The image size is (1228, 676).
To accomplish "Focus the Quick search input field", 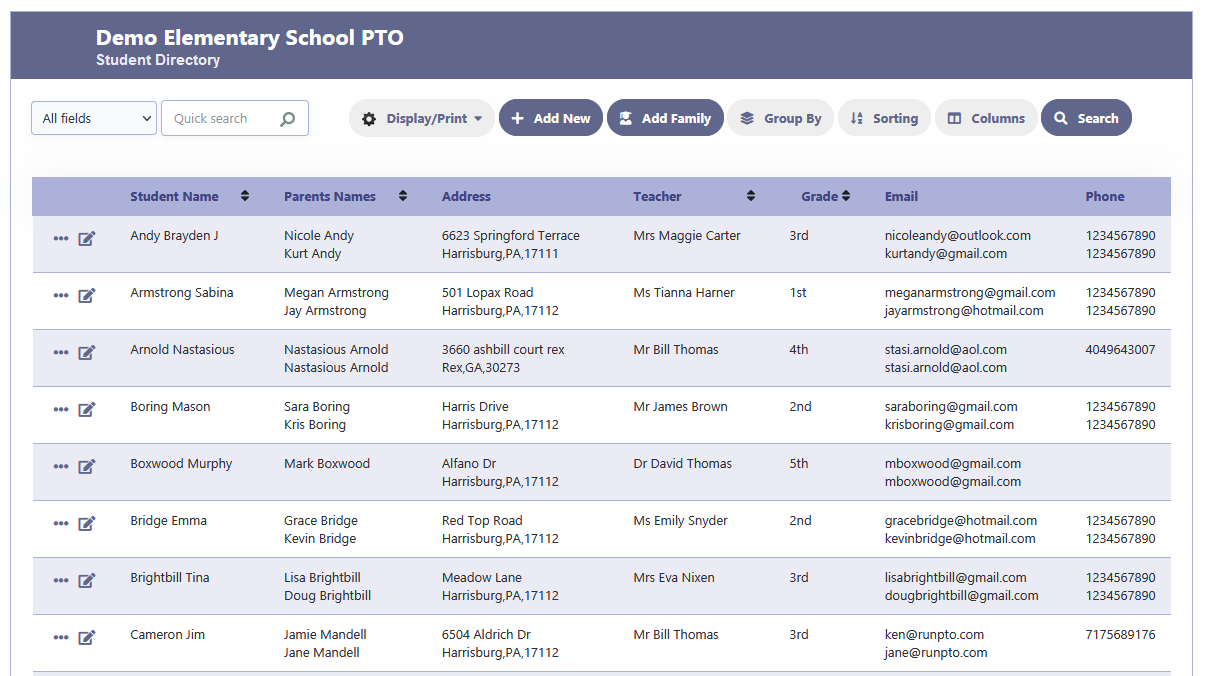I will [222, 118].
